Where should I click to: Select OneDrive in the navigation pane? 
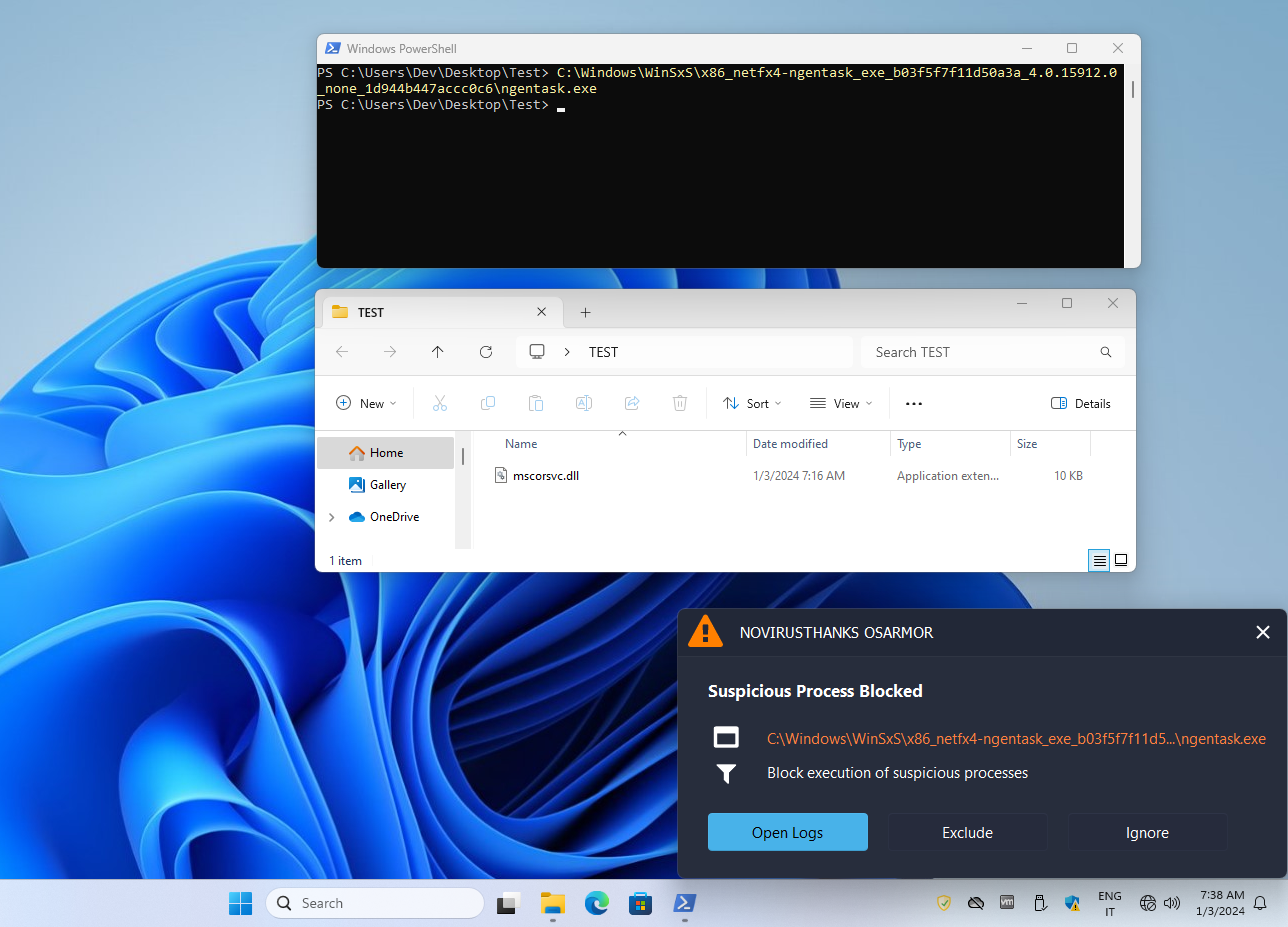click(x=394, y=517)
